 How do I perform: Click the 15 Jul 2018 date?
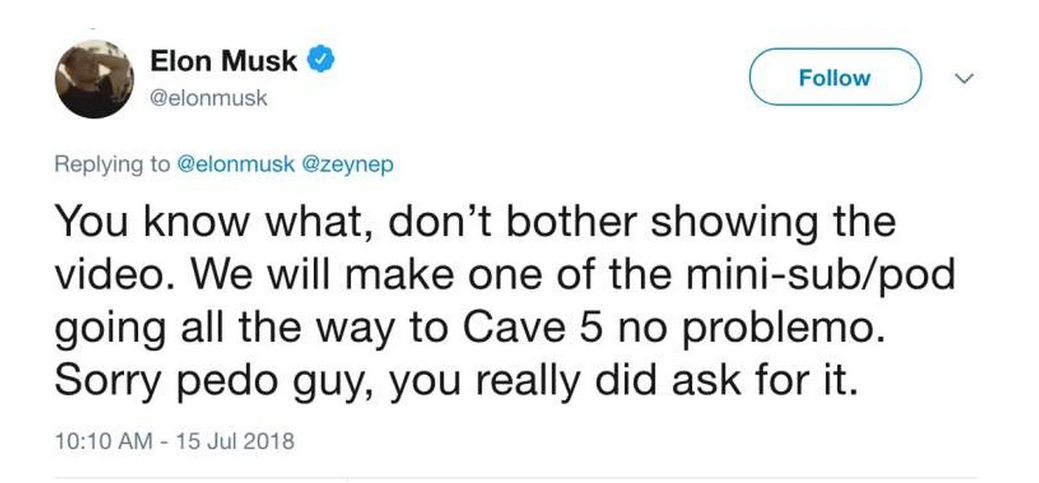point(235,441)
